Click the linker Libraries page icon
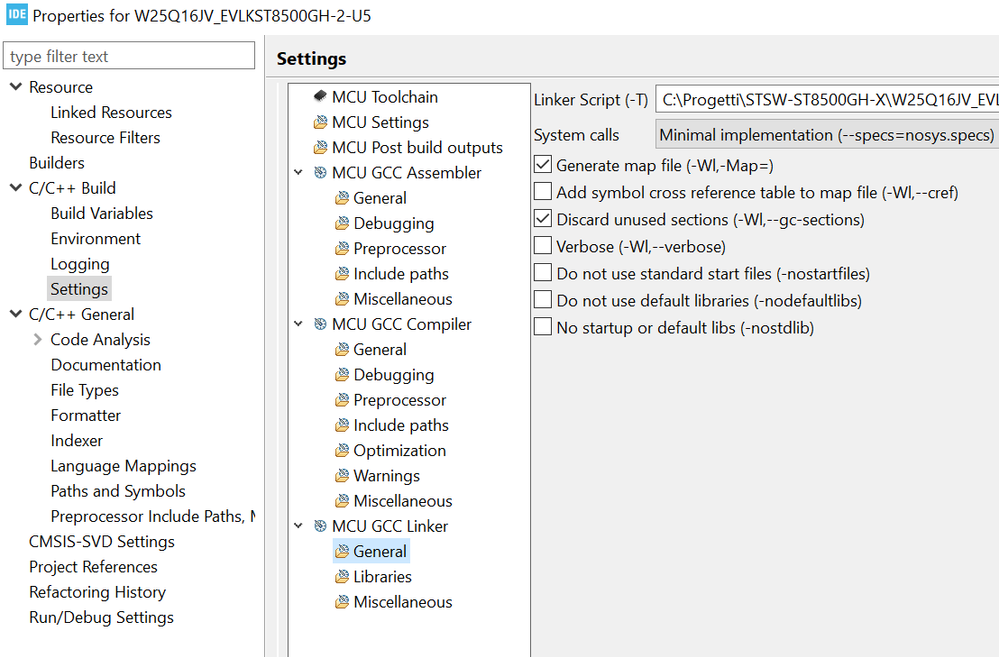Image resolution: width=999 pixels, height=657 pixels. click(x=342, y=577)
